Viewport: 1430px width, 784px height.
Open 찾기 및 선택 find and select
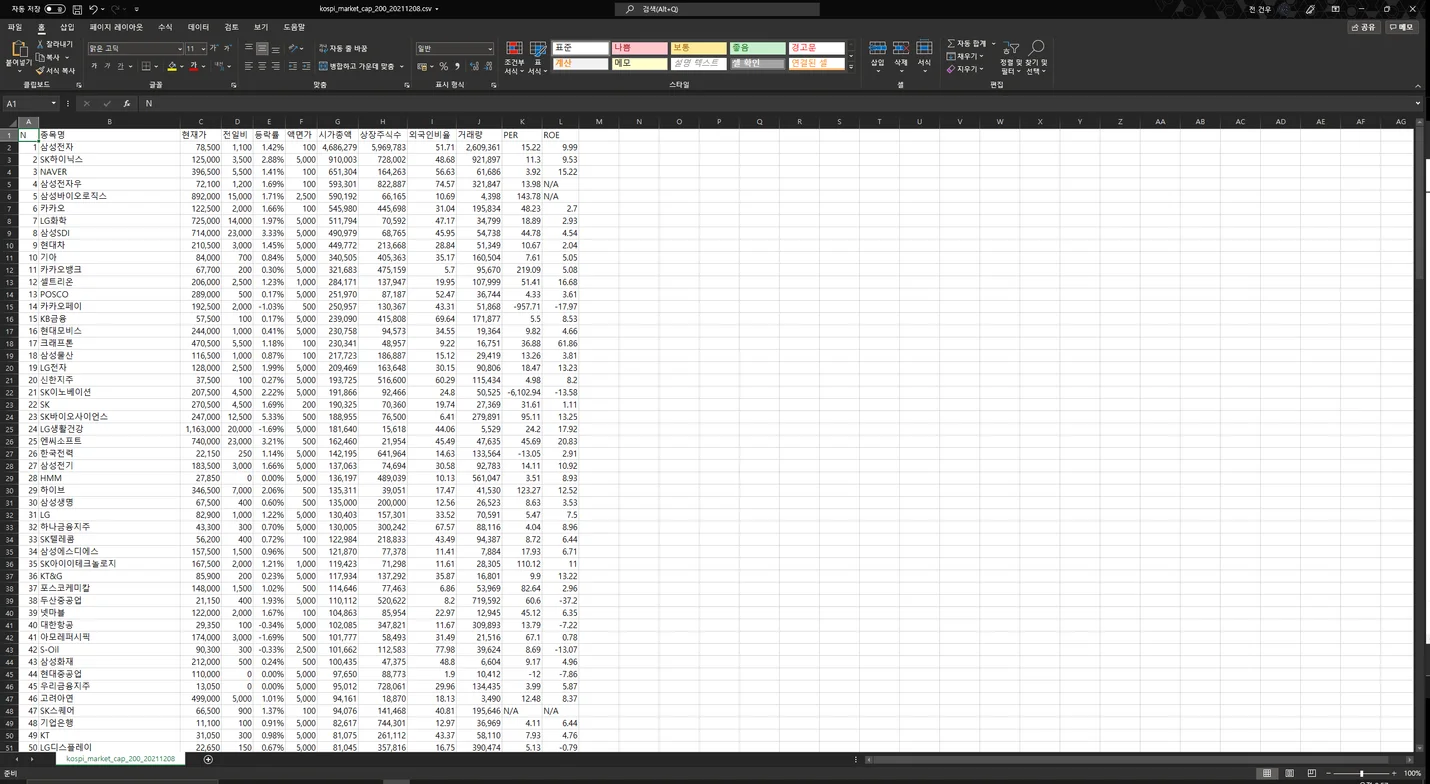(x=1037, y=58)
